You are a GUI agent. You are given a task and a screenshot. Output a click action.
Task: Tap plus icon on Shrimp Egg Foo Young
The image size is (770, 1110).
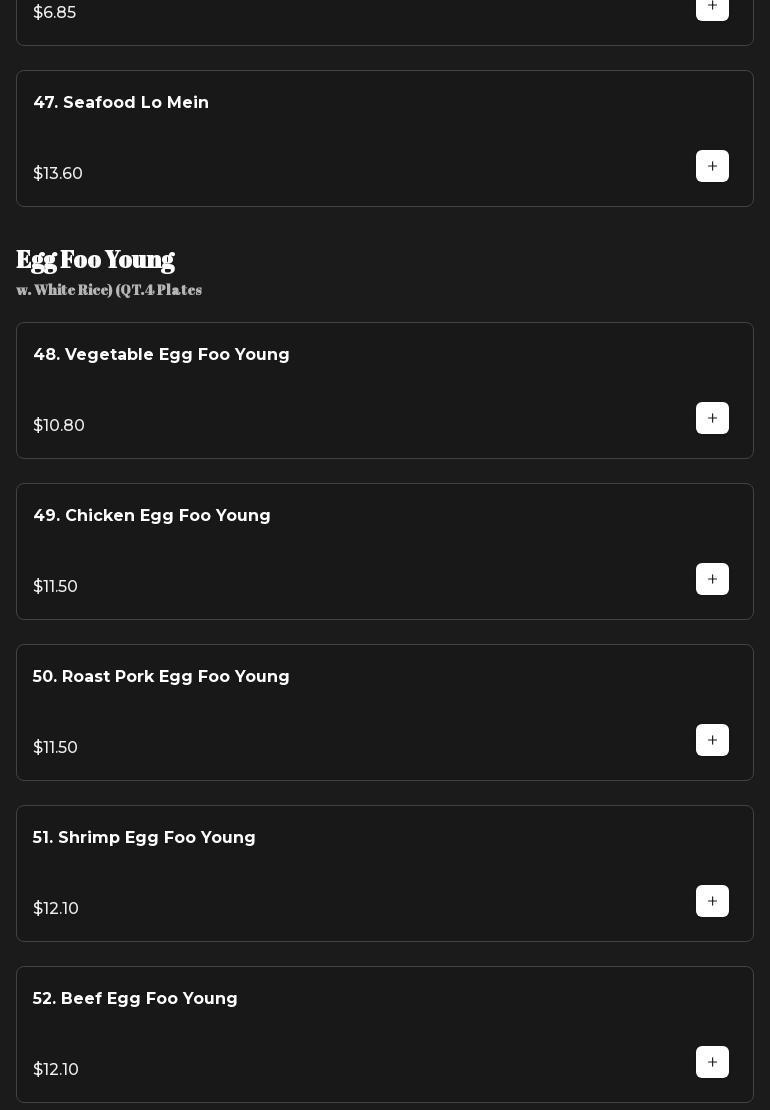pyautogui.click(x=712, y=901)
